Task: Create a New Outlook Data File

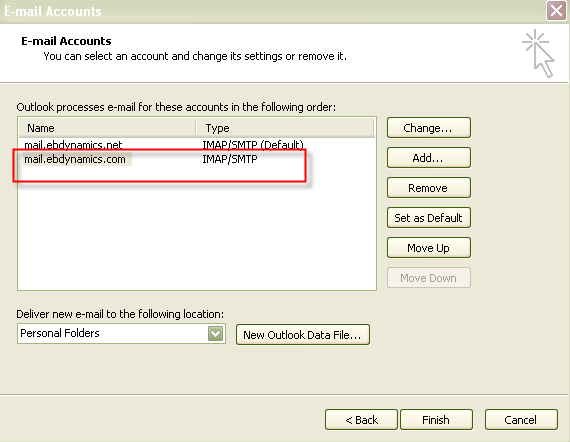Action: (302, 335)
